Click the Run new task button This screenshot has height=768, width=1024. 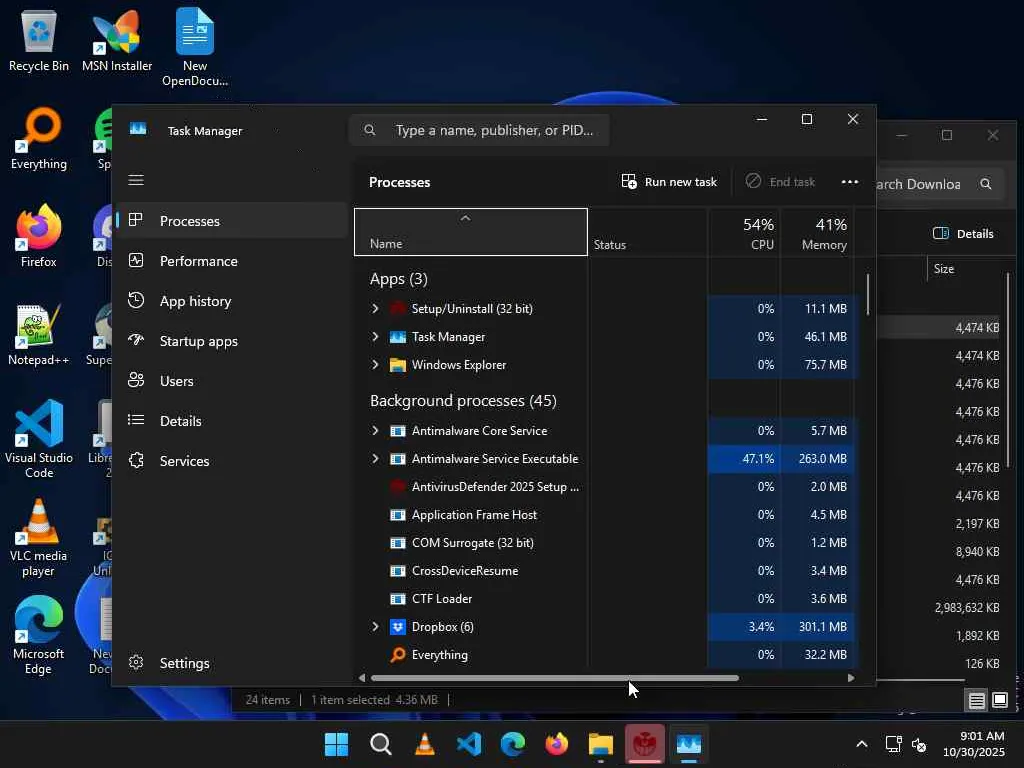tap(669, 182)
